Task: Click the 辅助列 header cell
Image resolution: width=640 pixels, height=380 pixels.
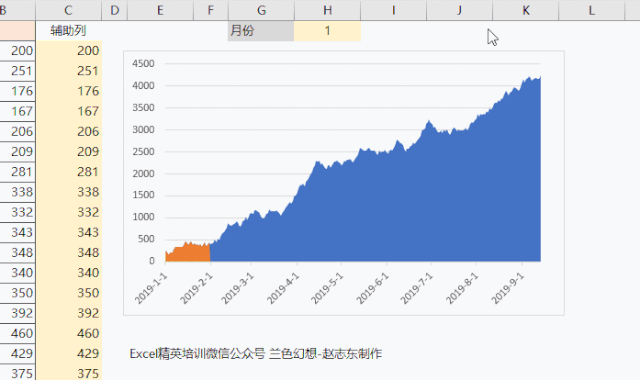Action: 69,31
